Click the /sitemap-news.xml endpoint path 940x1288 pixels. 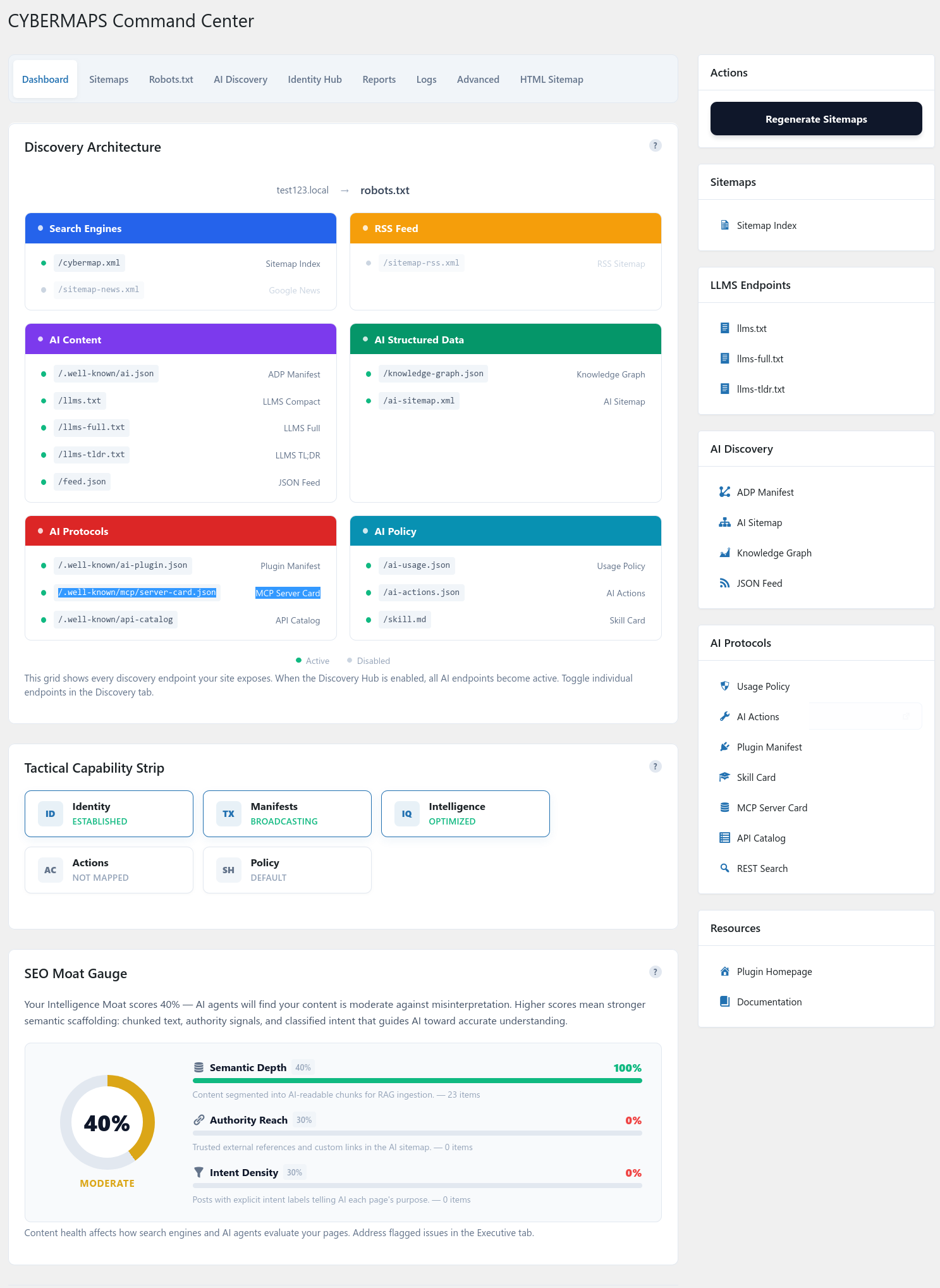click(x=99, y=290)
